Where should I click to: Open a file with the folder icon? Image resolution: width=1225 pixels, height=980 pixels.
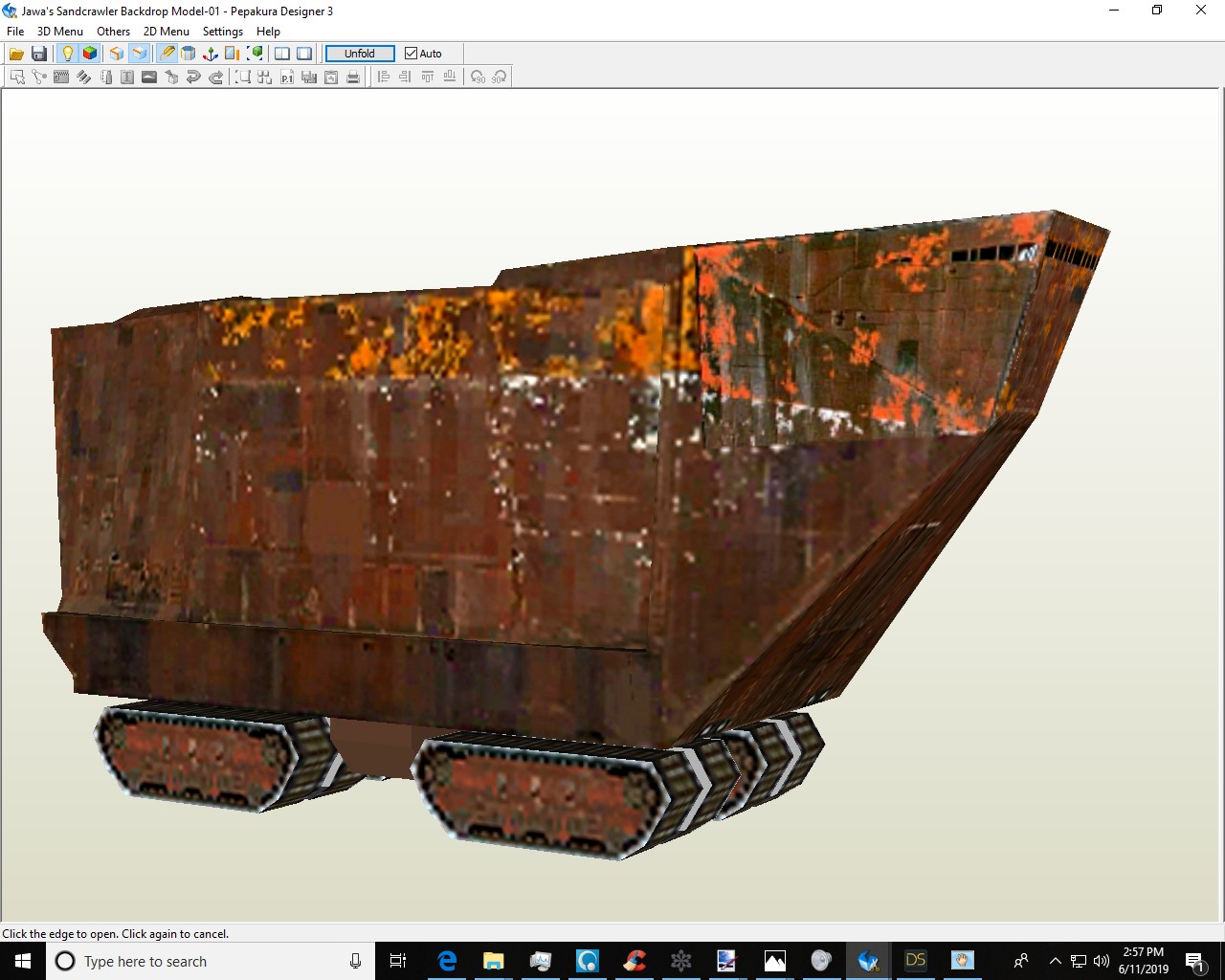pos(16,54)
